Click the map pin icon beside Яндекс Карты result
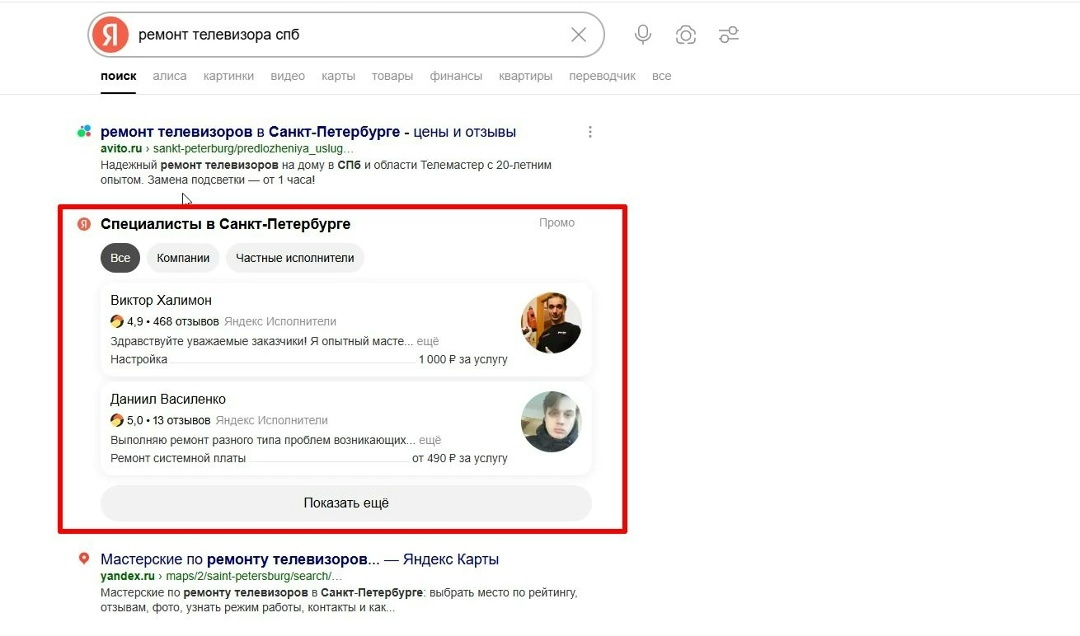Screen dimensions: 1080x636 [x=84, y=558]
